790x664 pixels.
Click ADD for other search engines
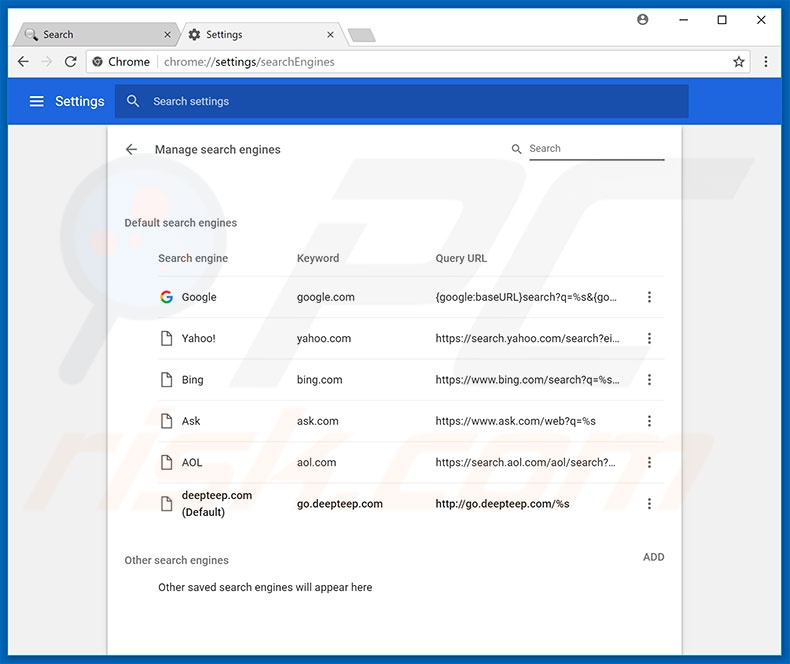(x=653, y=557)
